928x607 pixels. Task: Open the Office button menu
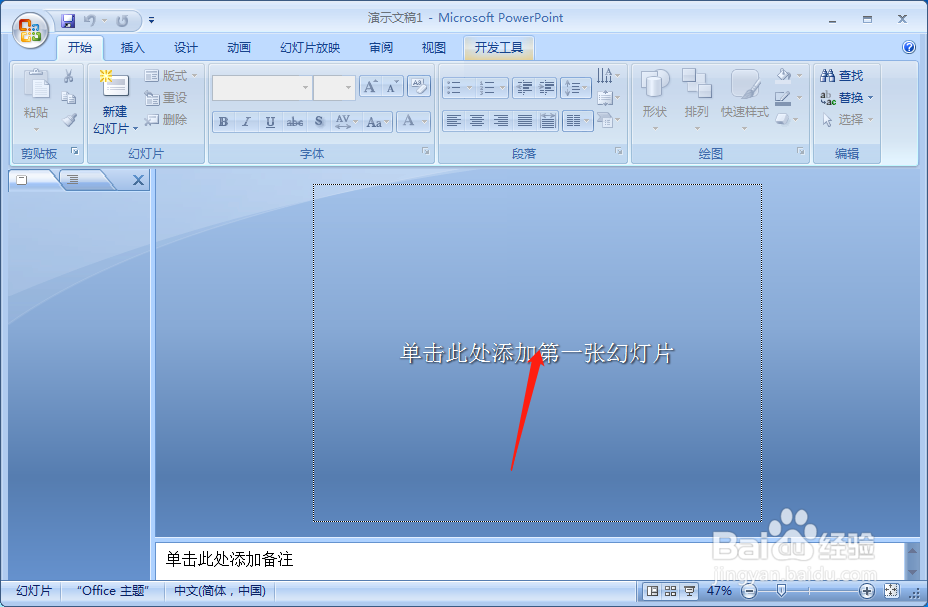point(30,30)
